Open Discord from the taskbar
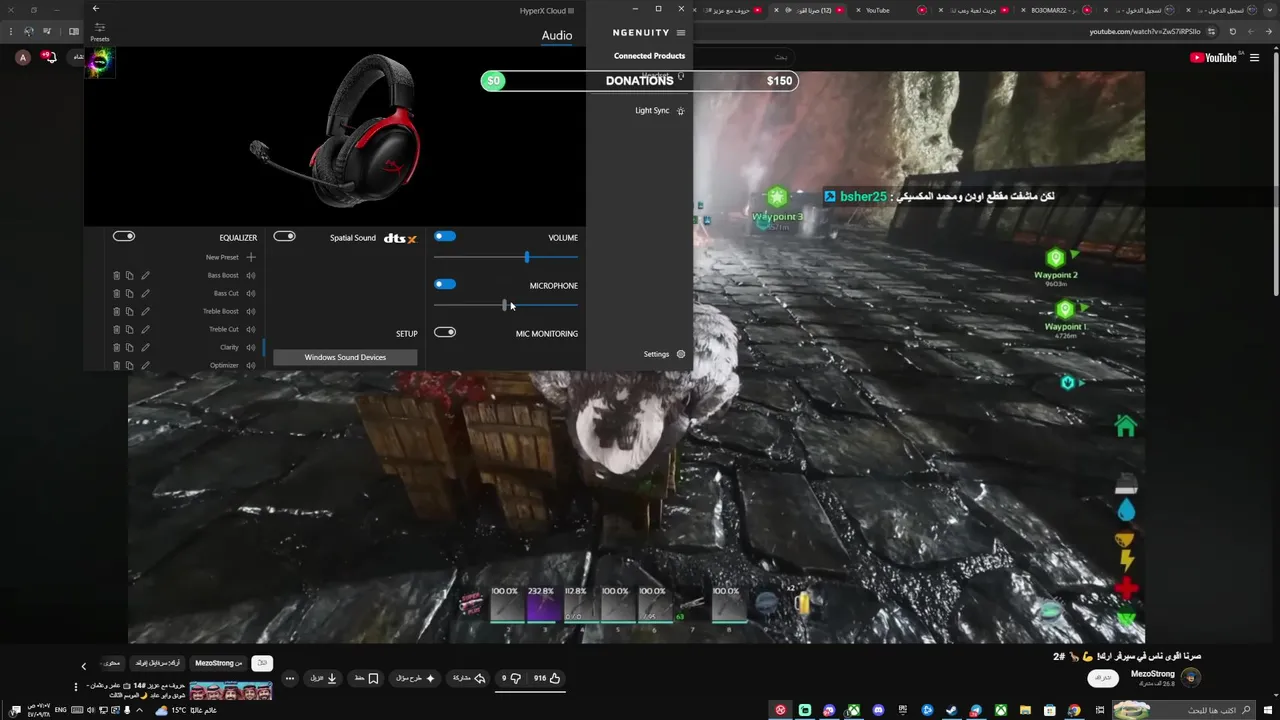 pyautogui.click(x=878, y=711)
